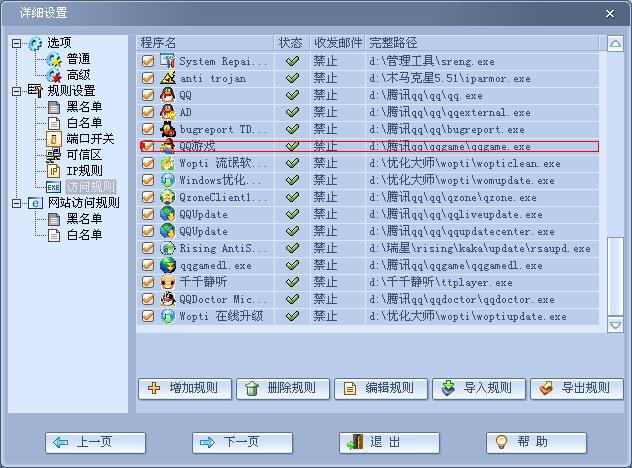Click the globe icon of the qqliveupdate.exe row

[167, 214]
